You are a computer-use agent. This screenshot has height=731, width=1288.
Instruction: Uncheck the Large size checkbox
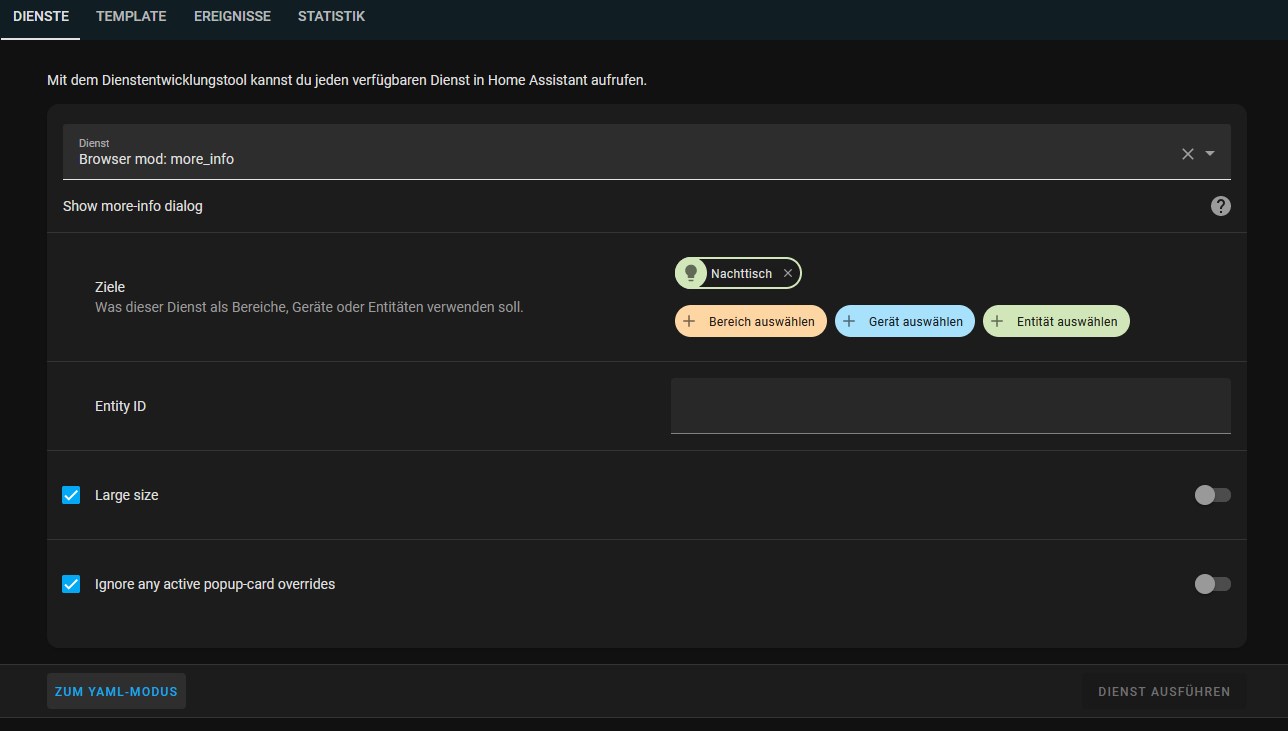(70, 494)
